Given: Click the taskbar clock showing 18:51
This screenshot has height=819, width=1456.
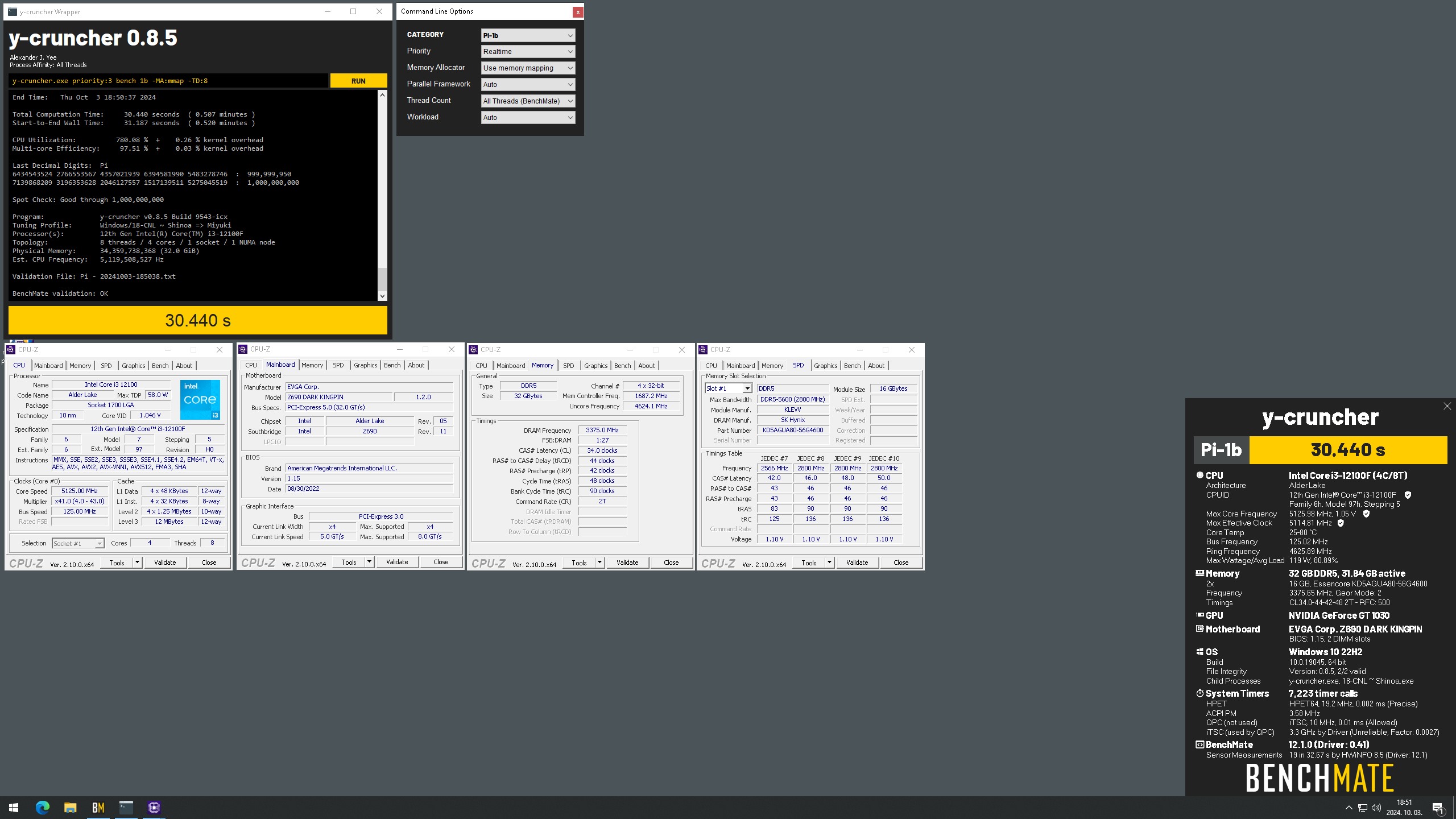Looking at the screenshot, I should (1404, 808).
